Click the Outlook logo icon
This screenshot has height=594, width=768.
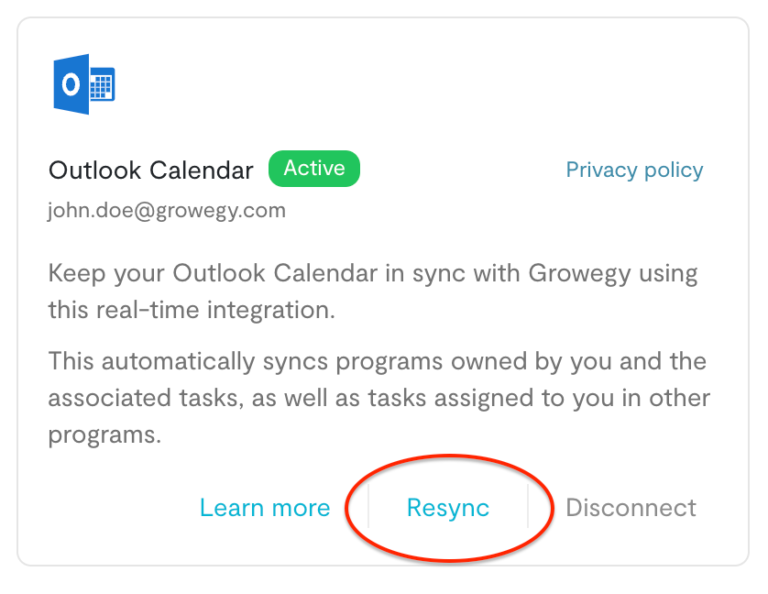84,84
